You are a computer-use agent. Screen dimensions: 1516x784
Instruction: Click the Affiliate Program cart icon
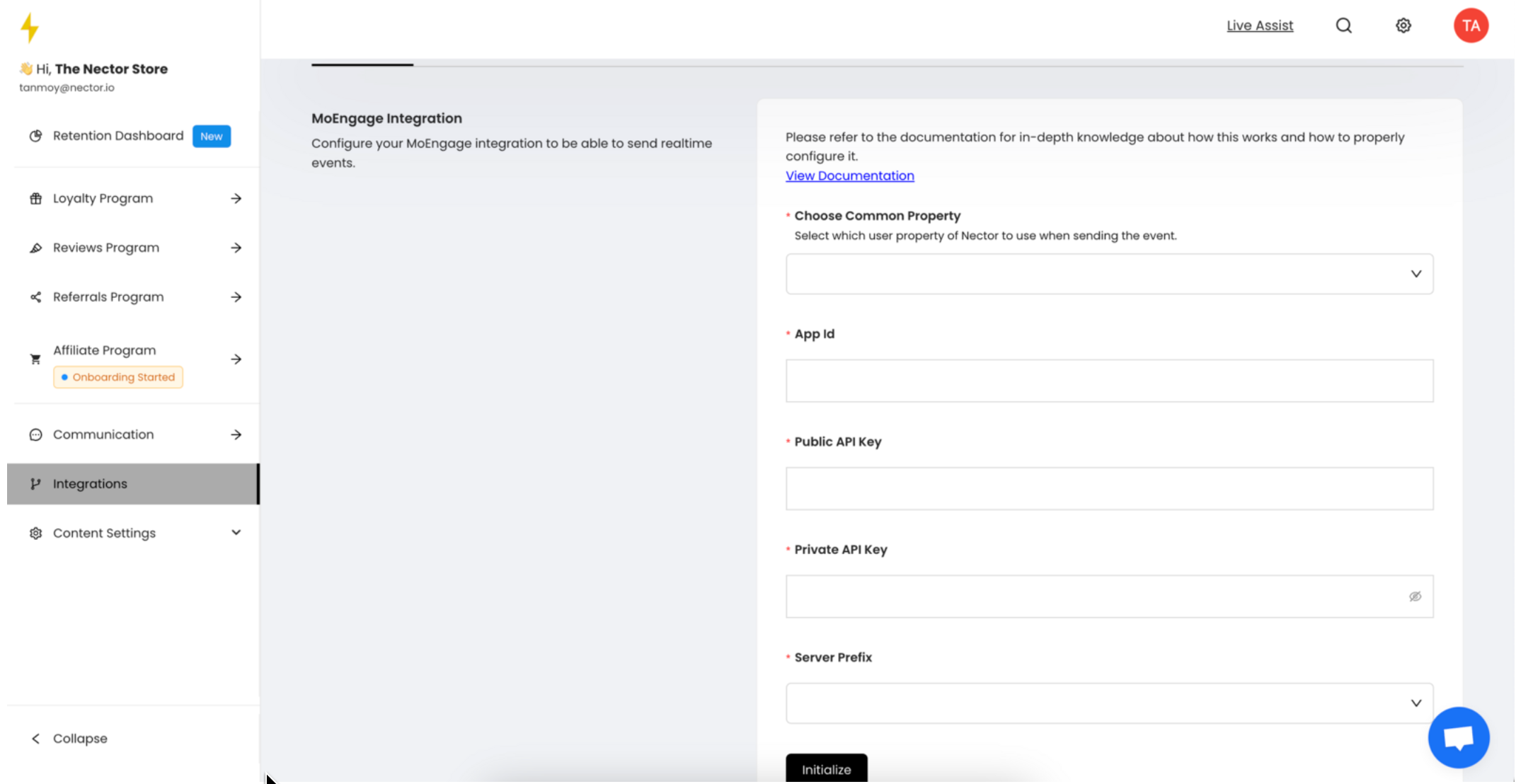[x=35, y=359]
